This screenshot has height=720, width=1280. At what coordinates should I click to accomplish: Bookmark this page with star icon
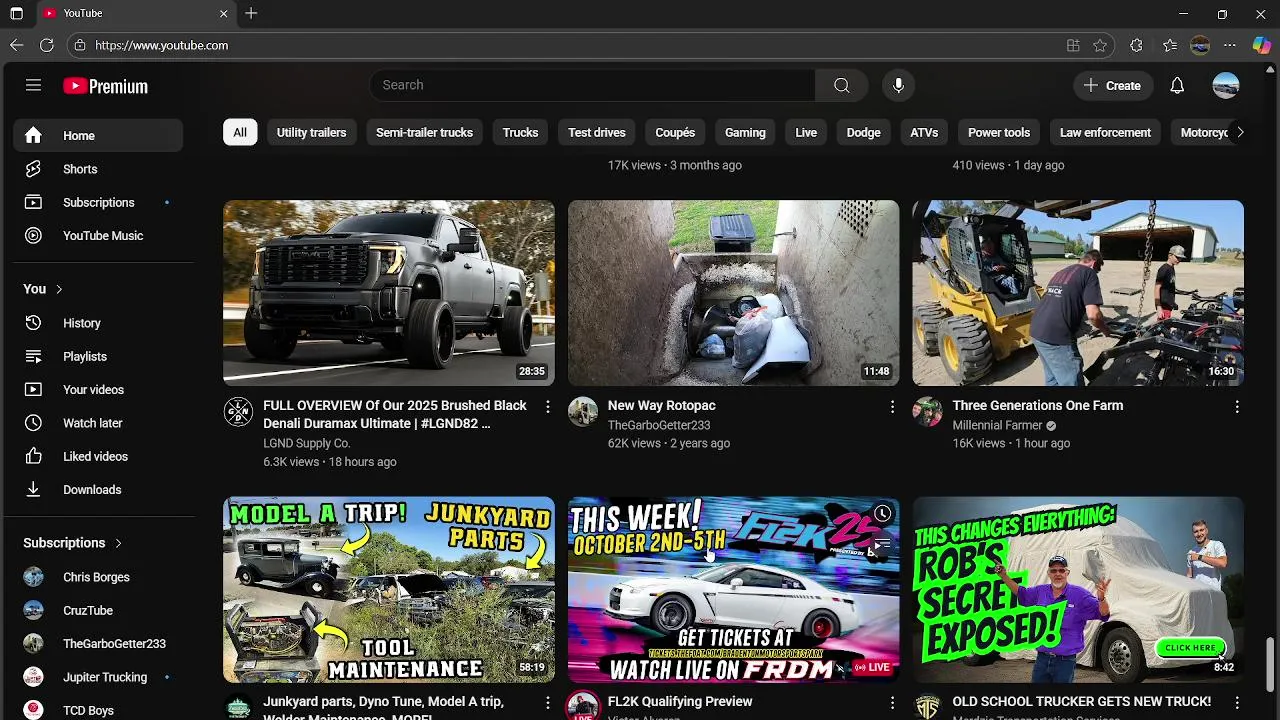(1100, 45)
